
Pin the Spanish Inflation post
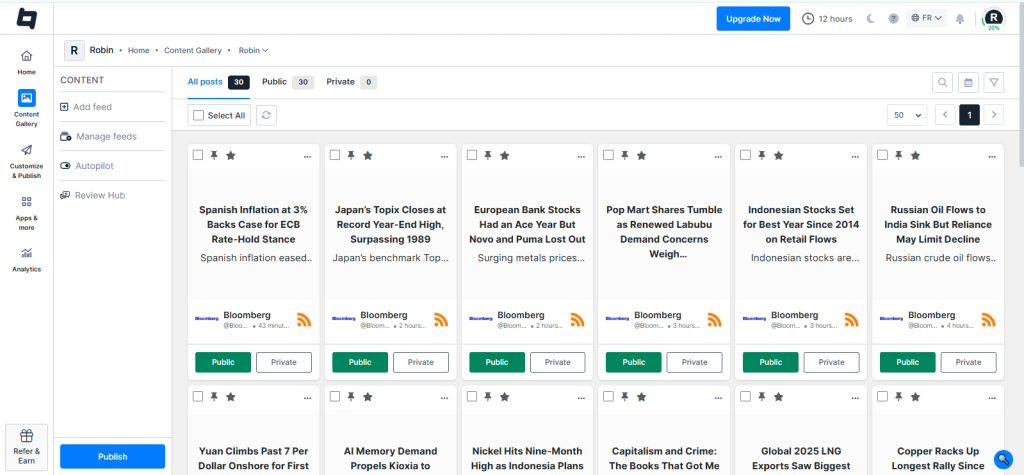tap(214, 155)
